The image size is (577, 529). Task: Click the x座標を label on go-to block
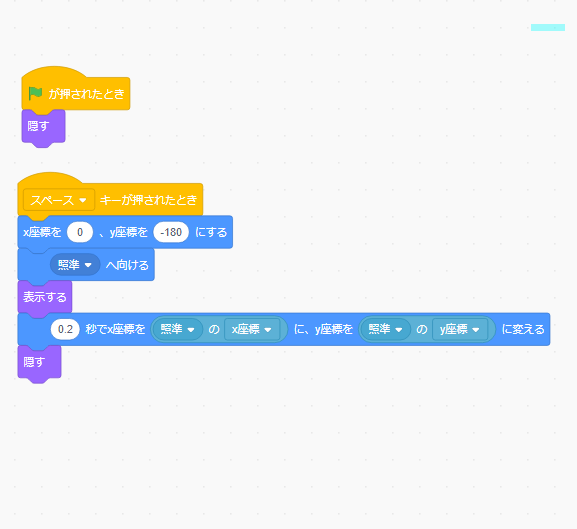(x=42, y=232)
